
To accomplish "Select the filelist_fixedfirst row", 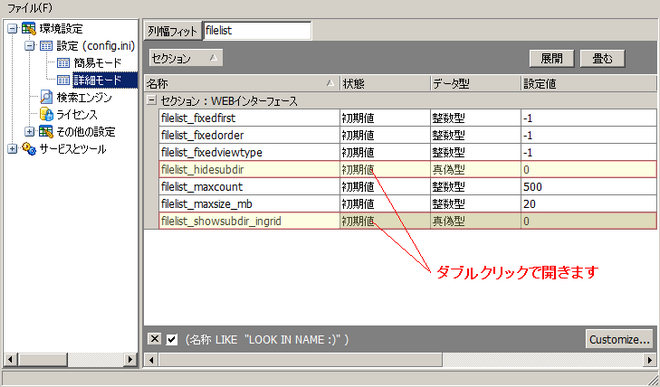I will click(407, 118).
